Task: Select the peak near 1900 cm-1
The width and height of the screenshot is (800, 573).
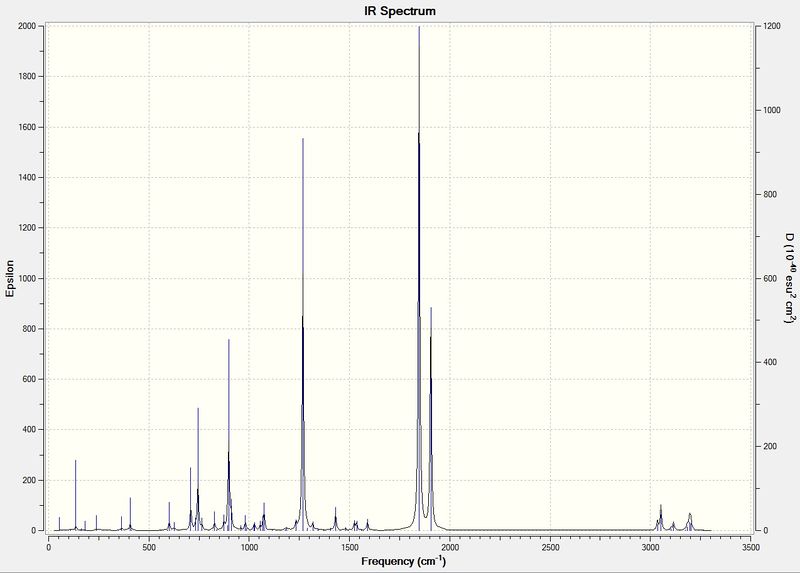Action: pyautogui.click(x=431, y=418)
